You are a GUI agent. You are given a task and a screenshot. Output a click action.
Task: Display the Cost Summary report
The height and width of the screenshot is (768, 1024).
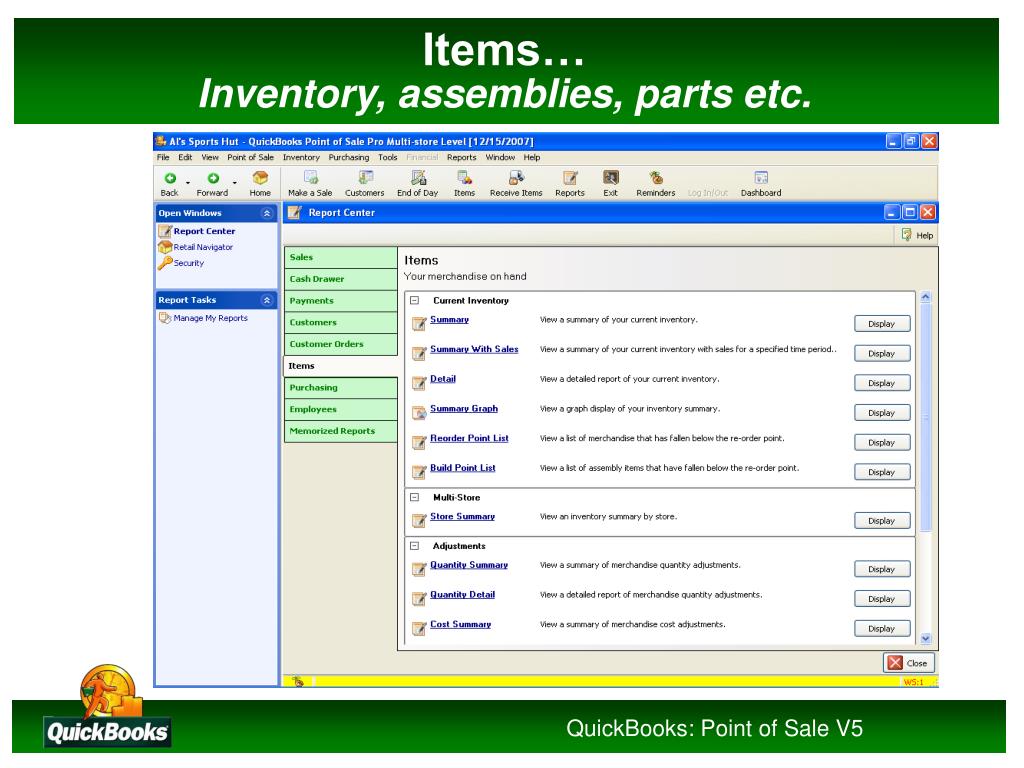click(x=882, y=629)
